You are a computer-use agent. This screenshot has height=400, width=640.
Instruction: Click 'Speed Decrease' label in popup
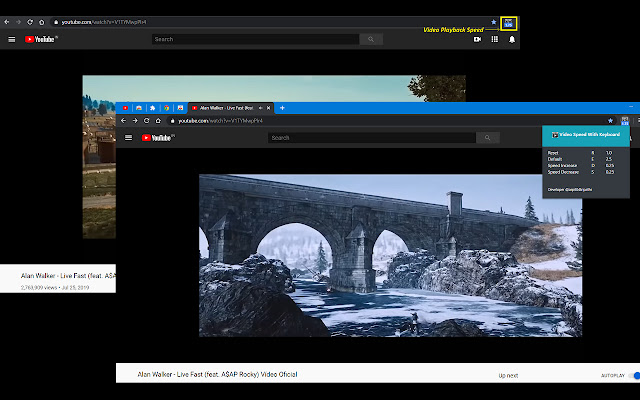(x=563, y=172)
